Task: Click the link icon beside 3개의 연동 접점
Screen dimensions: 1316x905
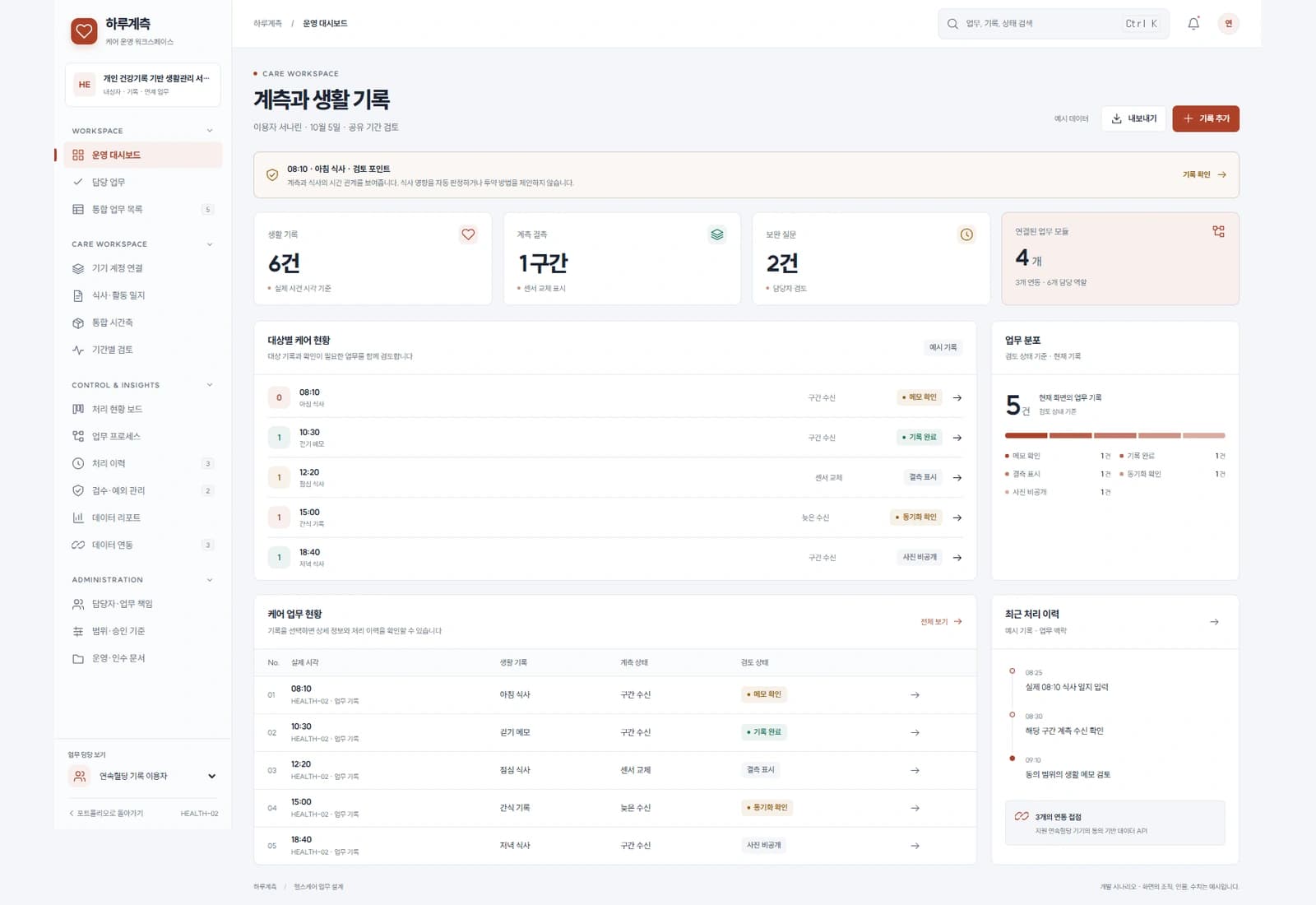Action: coord(1022,816)
